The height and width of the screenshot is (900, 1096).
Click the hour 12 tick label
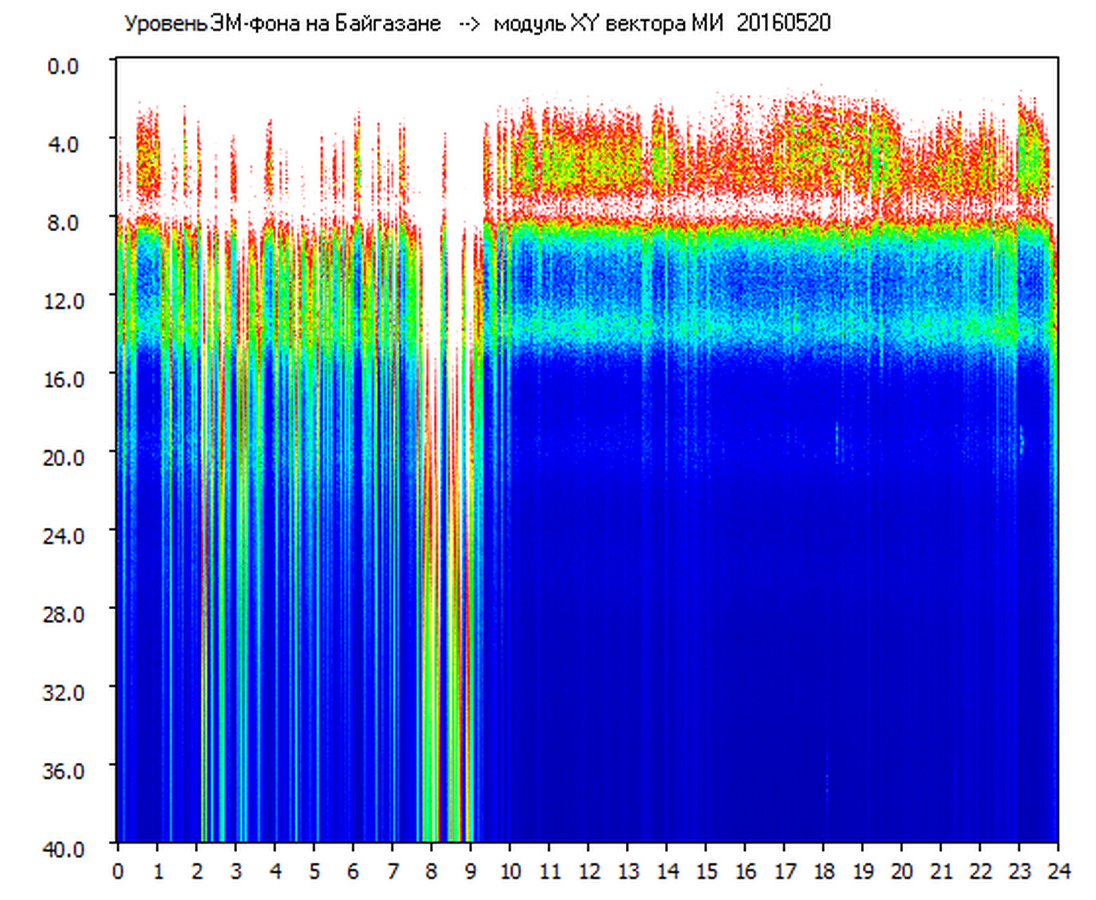(x=589, y=871)
